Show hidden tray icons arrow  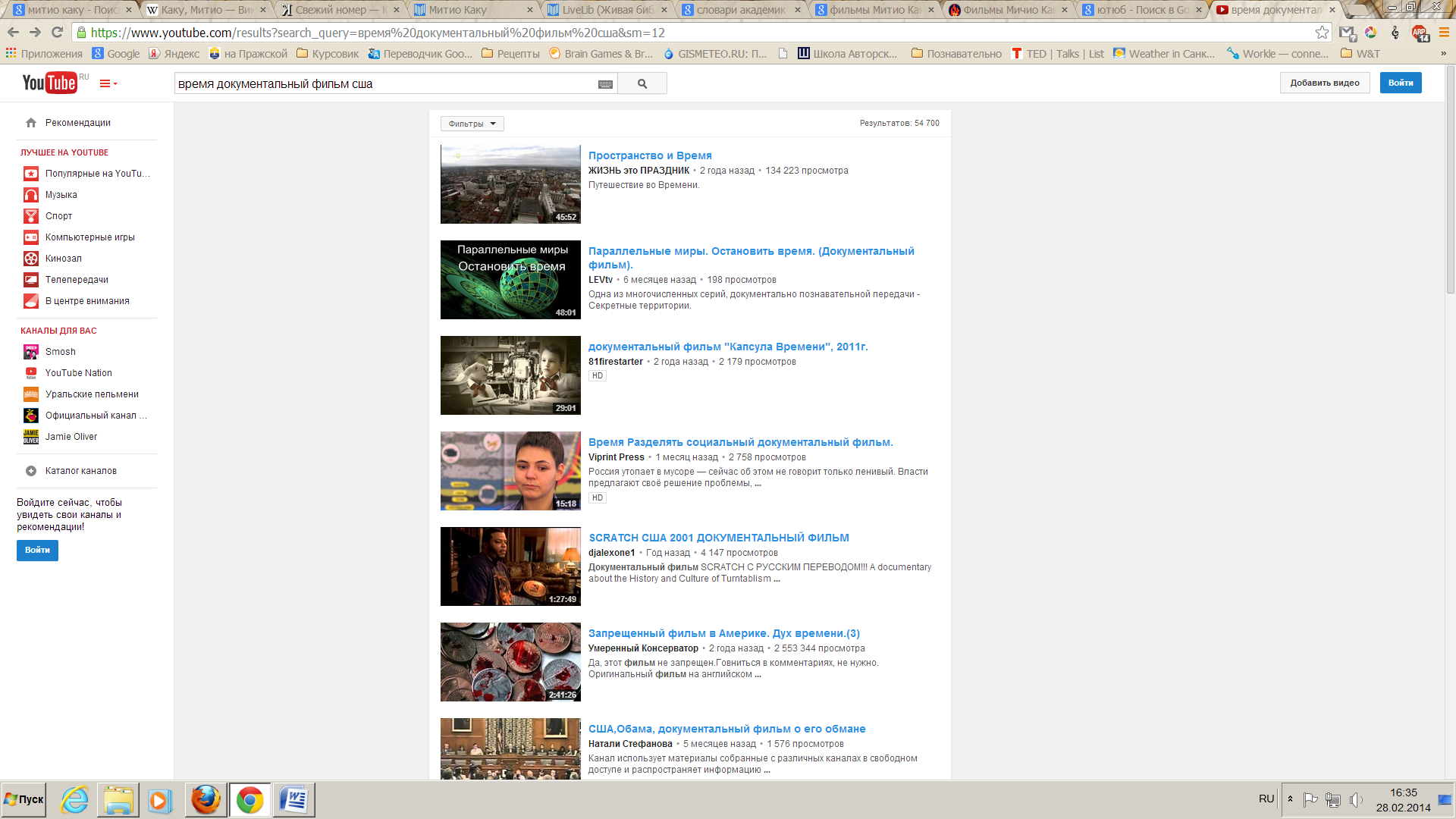point(1290,799)
